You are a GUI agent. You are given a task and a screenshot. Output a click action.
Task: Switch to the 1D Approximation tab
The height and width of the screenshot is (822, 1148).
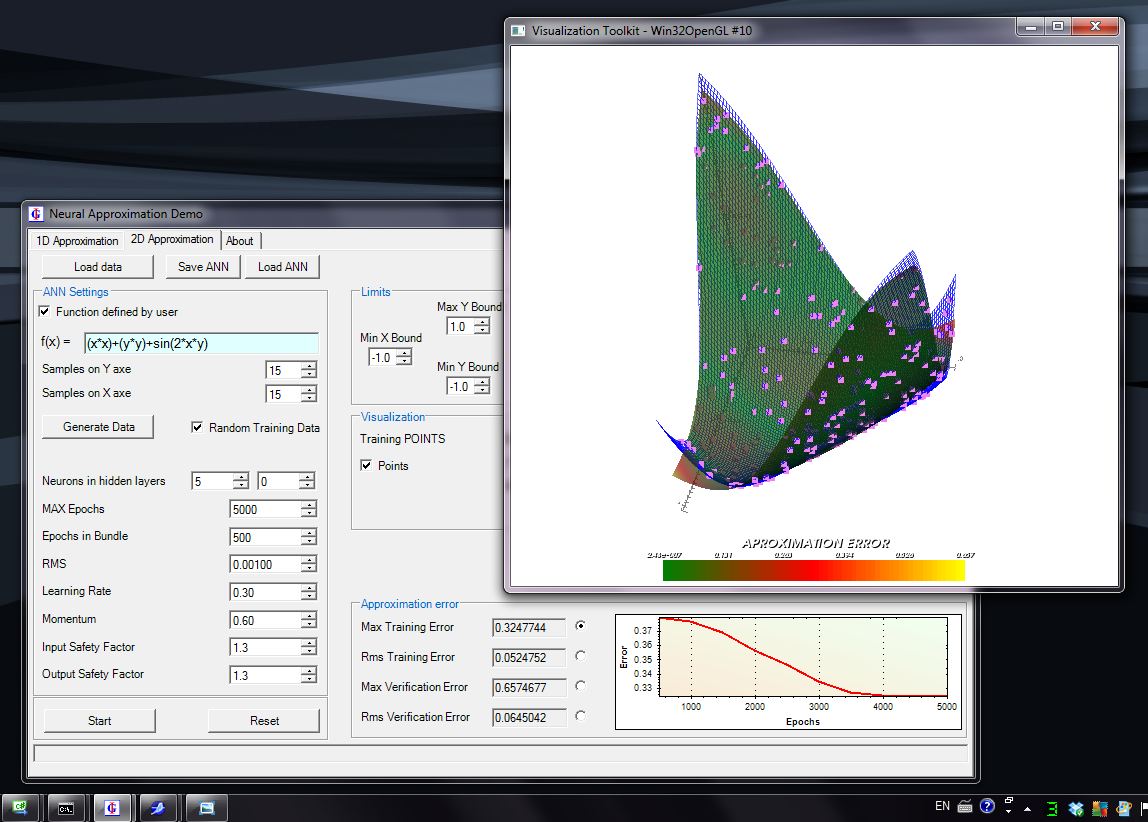[76, 241]
